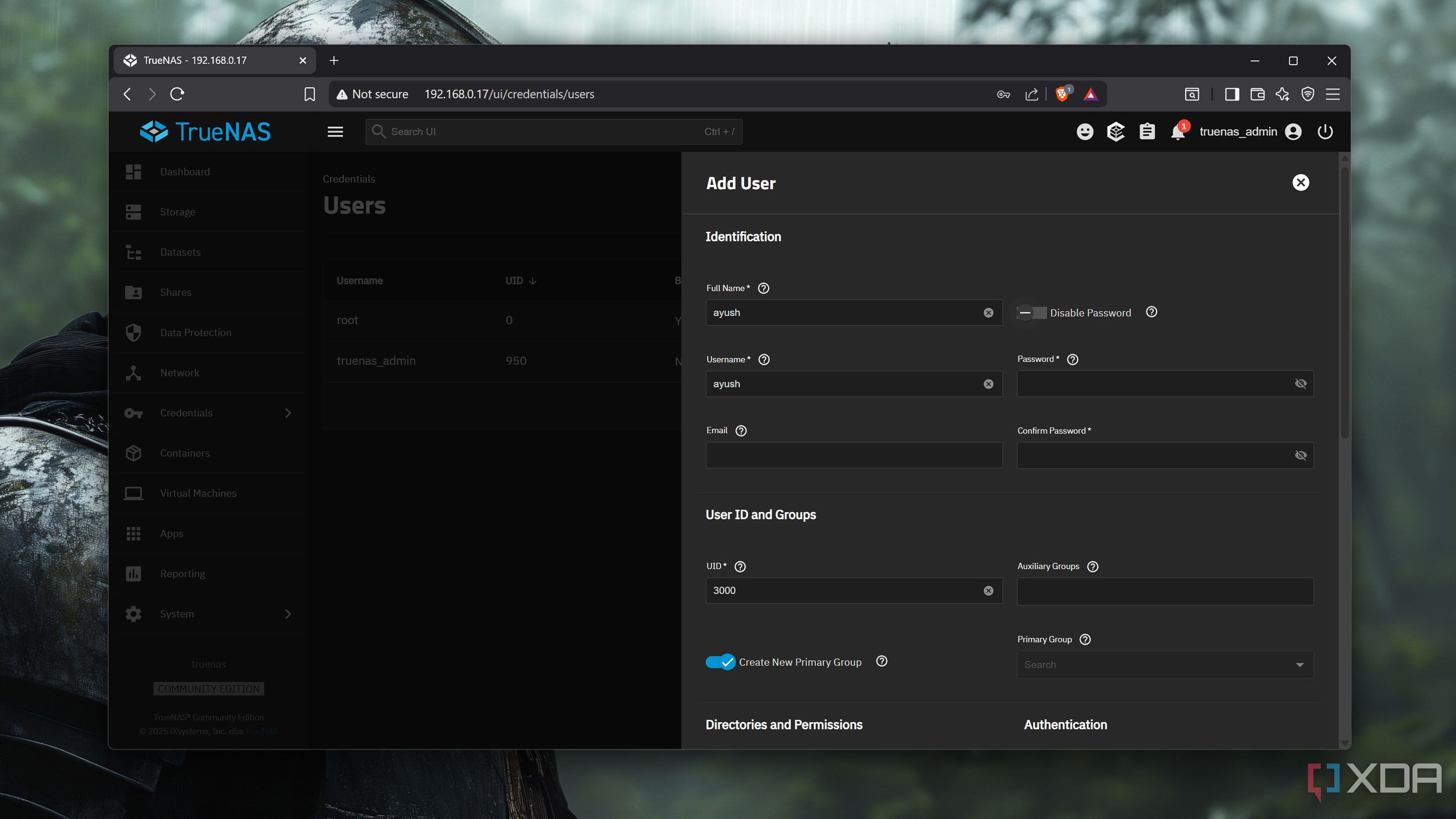Show help for Create New Primary Group
1456x819 pixels.
pyautogui.click(x=881, y=661)
